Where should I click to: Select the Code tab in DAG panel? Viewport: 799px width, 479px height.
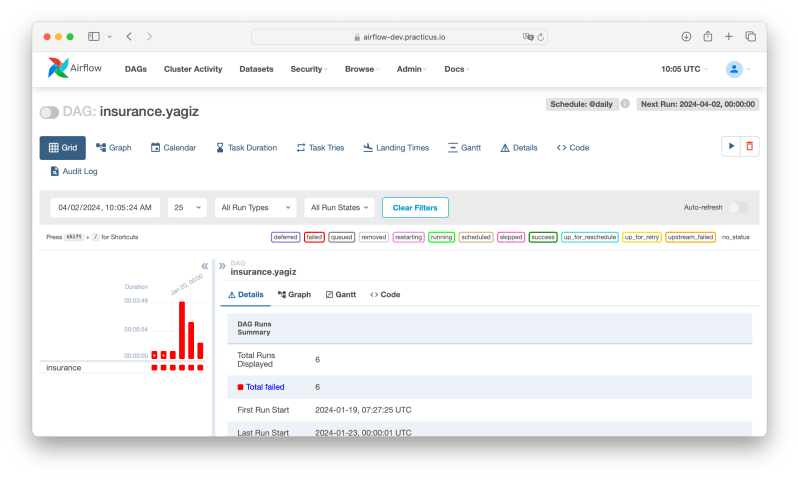click(x=385, y=295)
